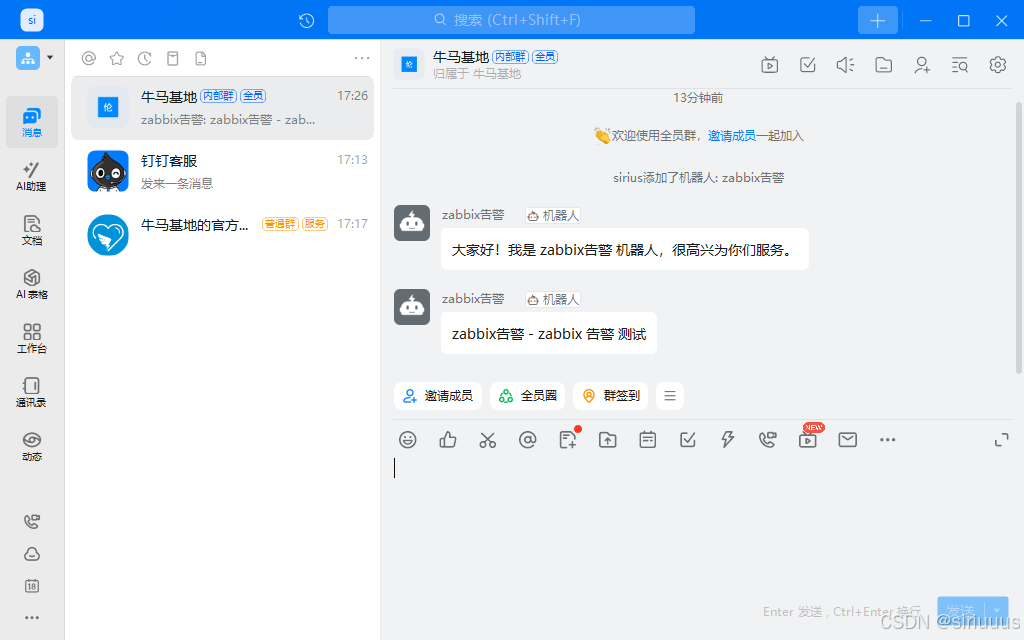Click the si profile avatar
Screen dimensions: 1024x640
pos(32,20)
